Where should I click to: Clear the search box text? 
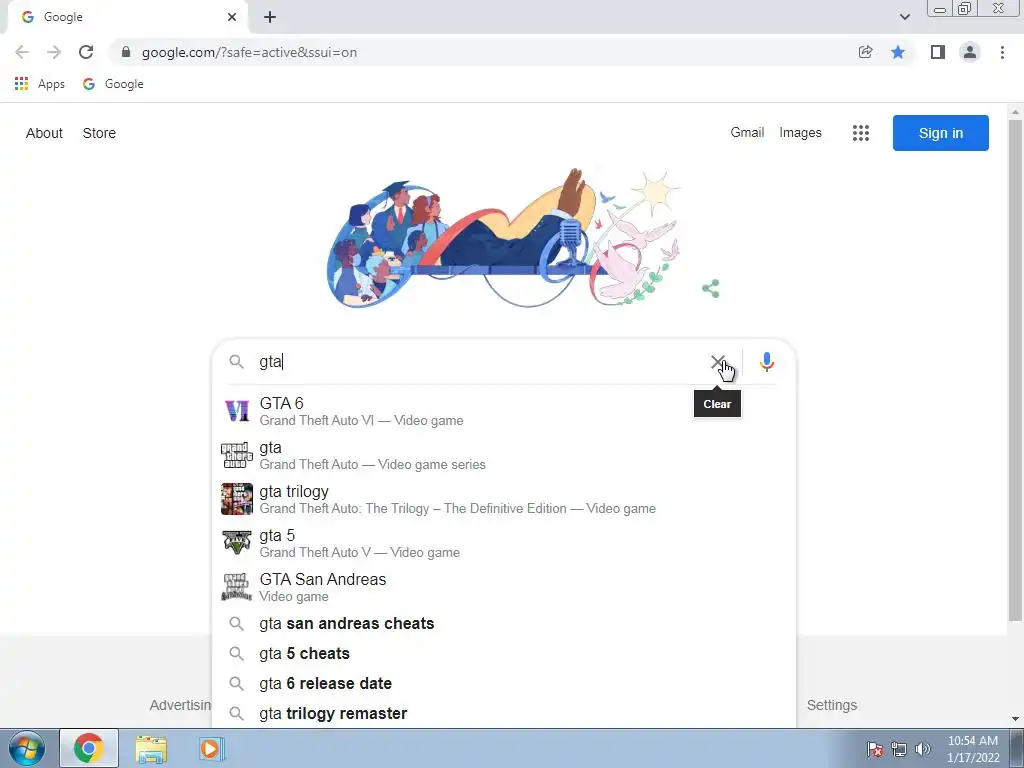click(x=717, y=362)
